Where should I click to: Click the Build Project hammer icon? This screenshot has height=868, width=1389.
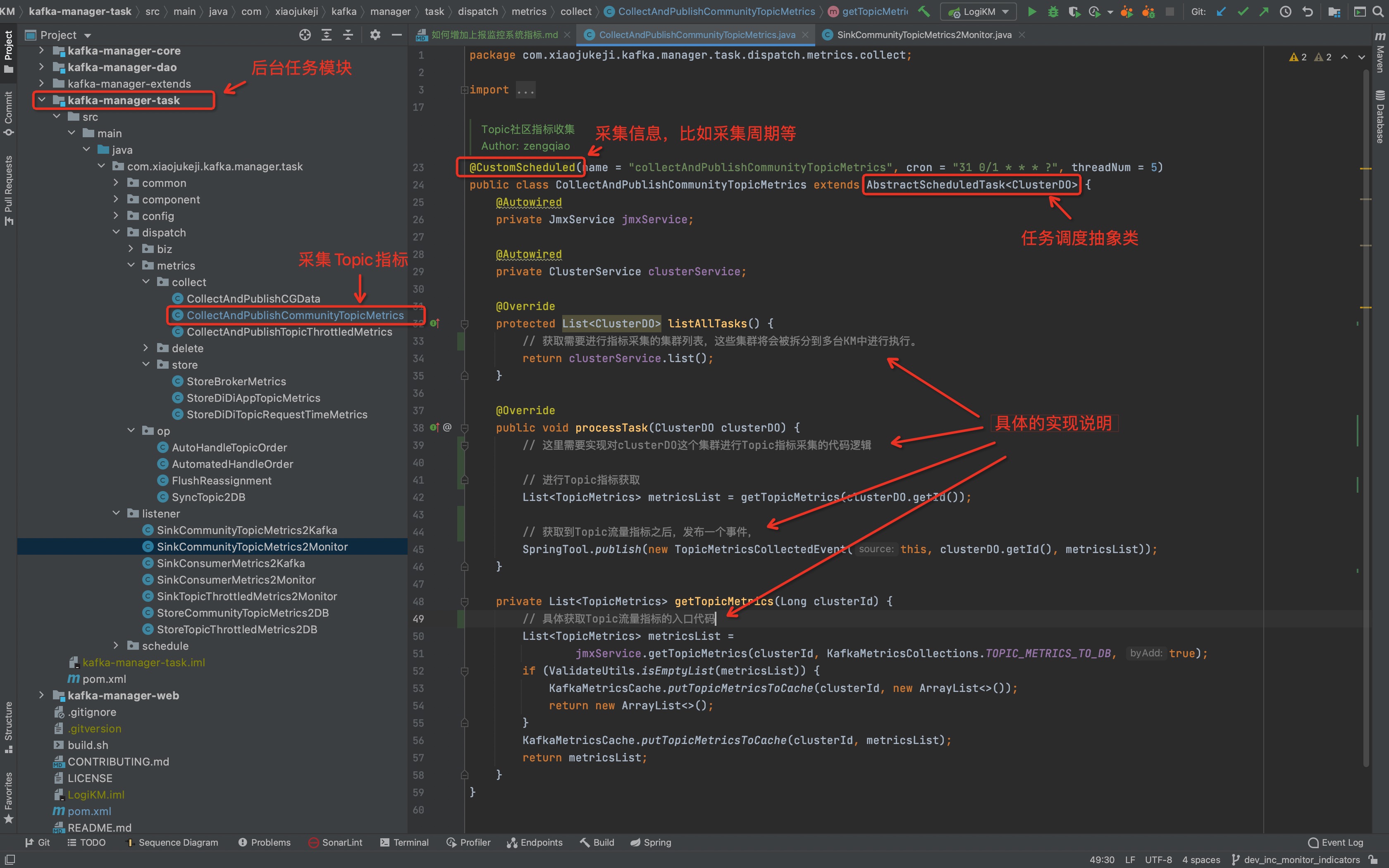tap(924, 12)
